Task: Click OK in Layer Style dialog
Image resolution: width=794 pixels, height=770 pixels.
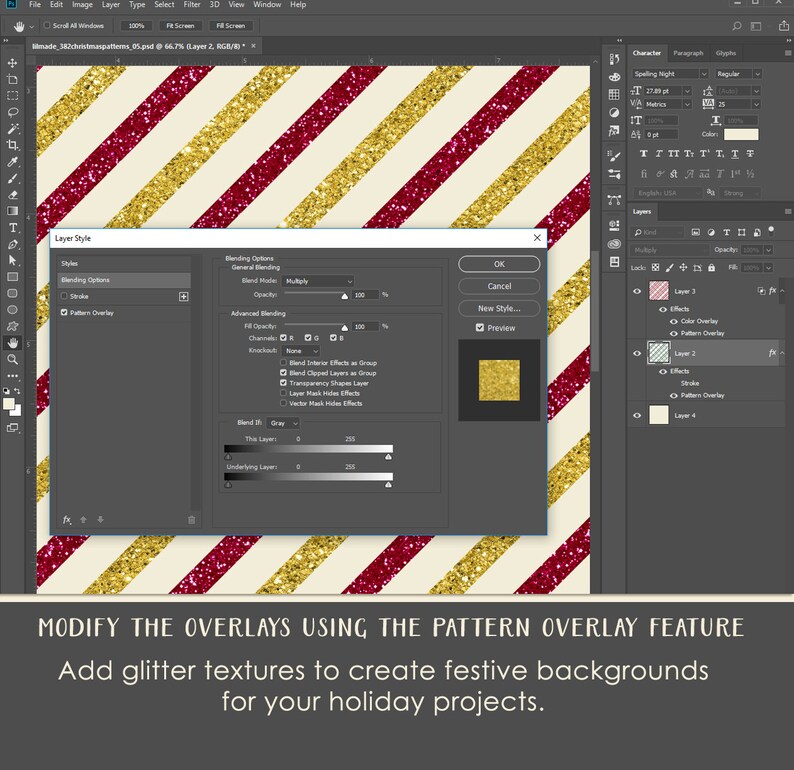Action: pos(499,264)
